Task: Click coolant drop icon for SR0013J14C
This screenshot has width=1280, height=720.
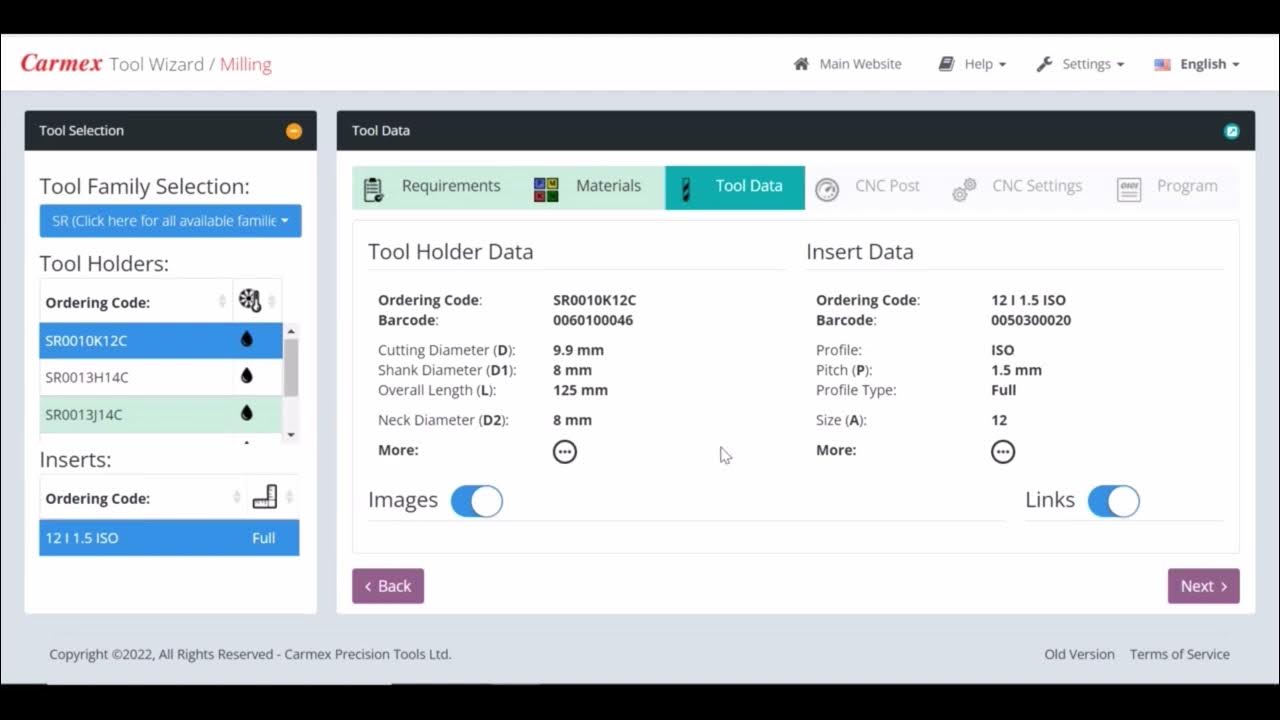Action: click(247, 414)
